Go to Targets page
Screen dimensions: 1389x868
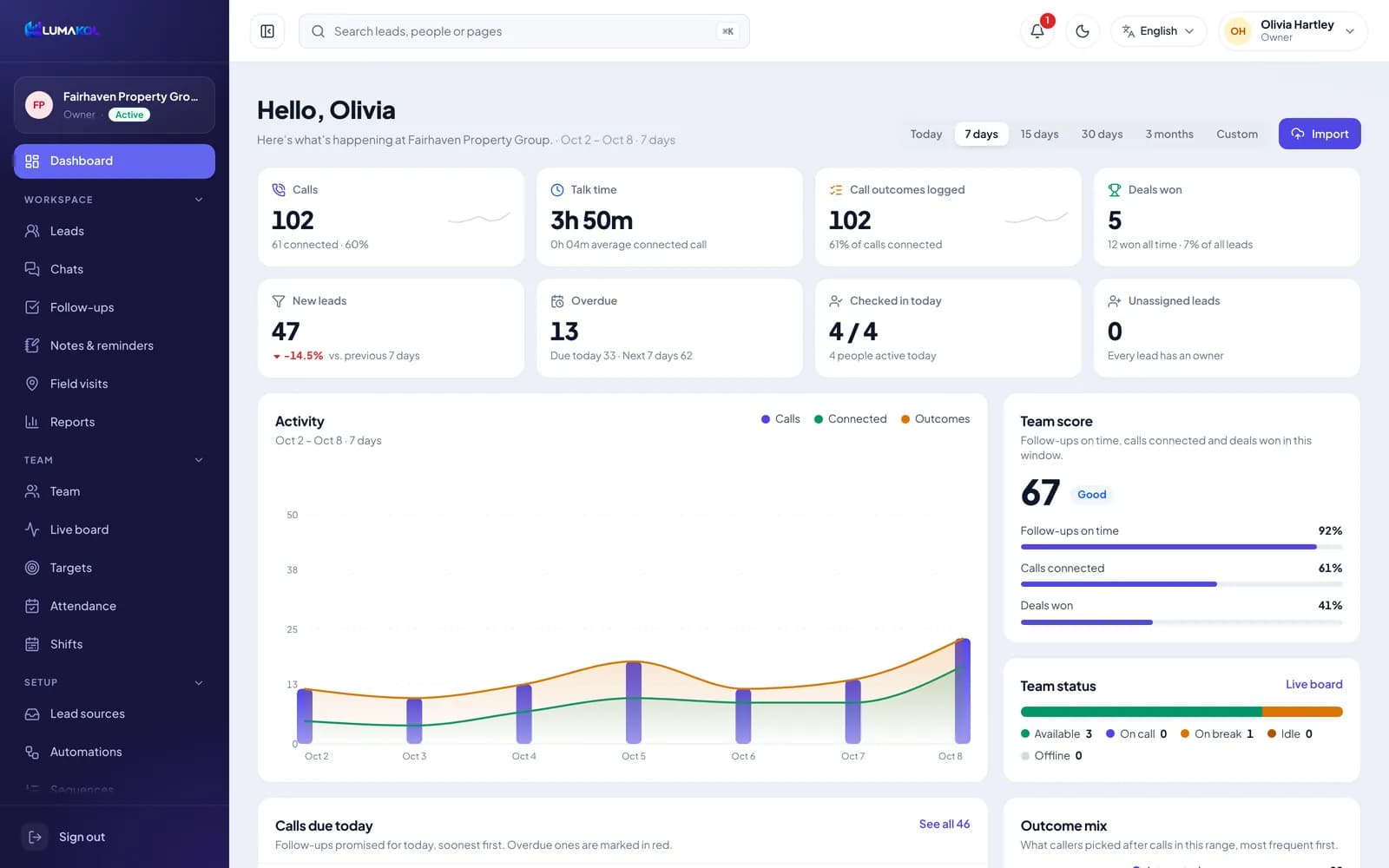(115, 568)
